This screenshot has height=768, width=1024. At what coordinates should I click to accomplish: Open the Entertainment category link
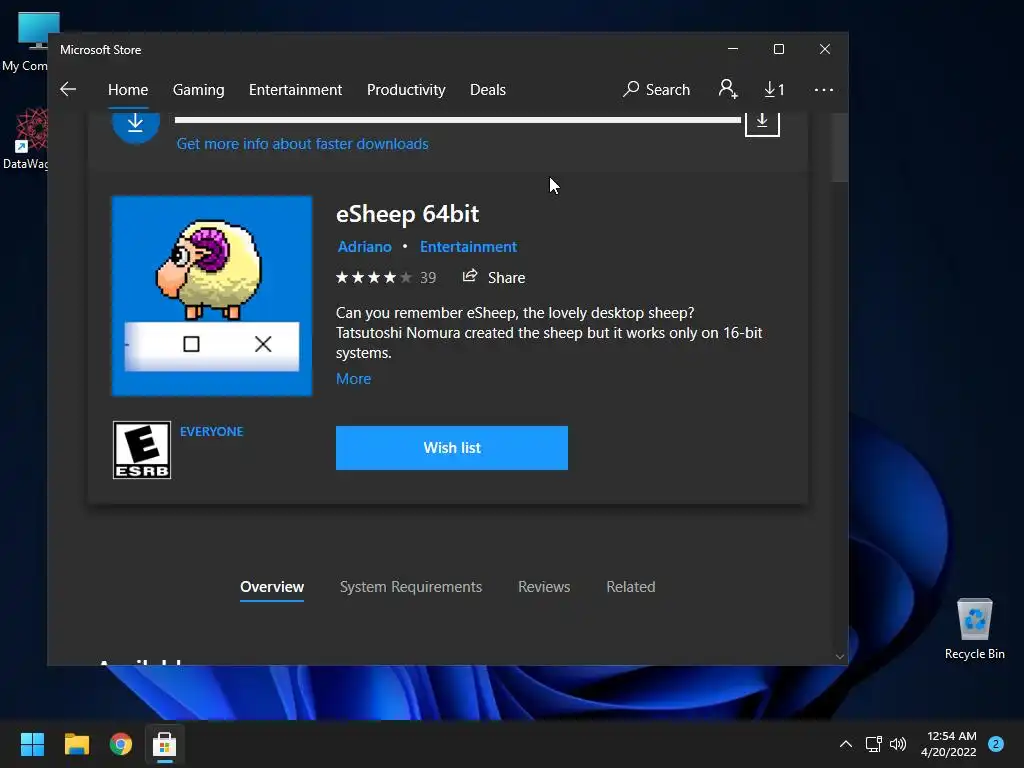[468, 247]
